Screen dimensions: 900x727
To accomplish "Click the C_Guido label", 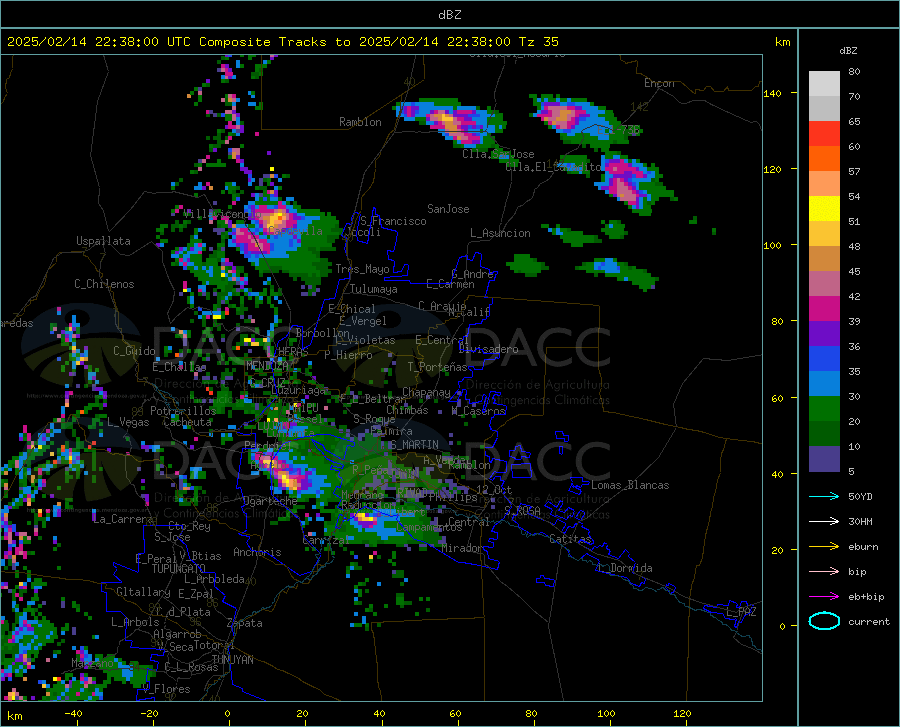I will pyautogui.click(x=134, y=351).
